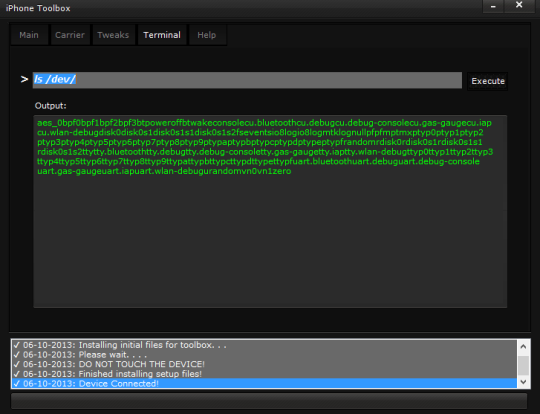Screen dimensions: 540x414
Task: Click the iPhone Toolbox title text
Action: point(38,8)
